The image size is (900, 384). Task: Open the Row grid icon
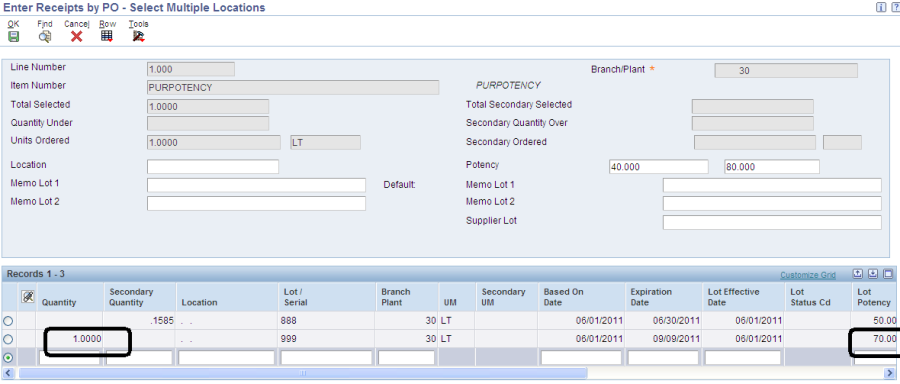pyautogui.click(x=107, y=36)
